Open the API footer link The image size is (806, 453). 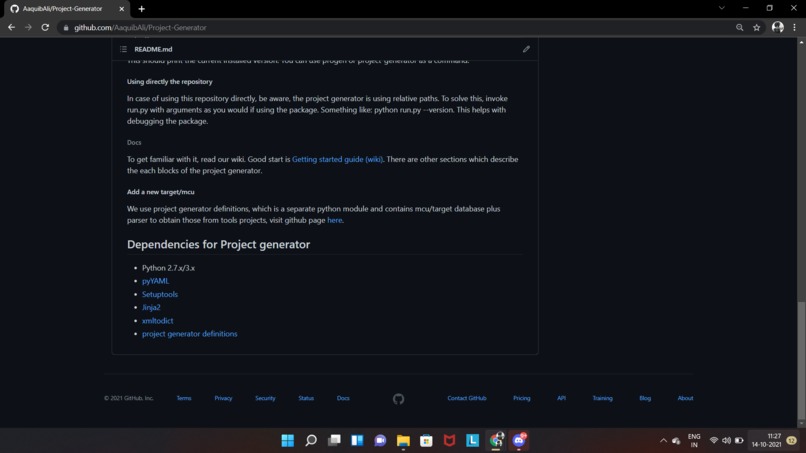tap(561, 398)
